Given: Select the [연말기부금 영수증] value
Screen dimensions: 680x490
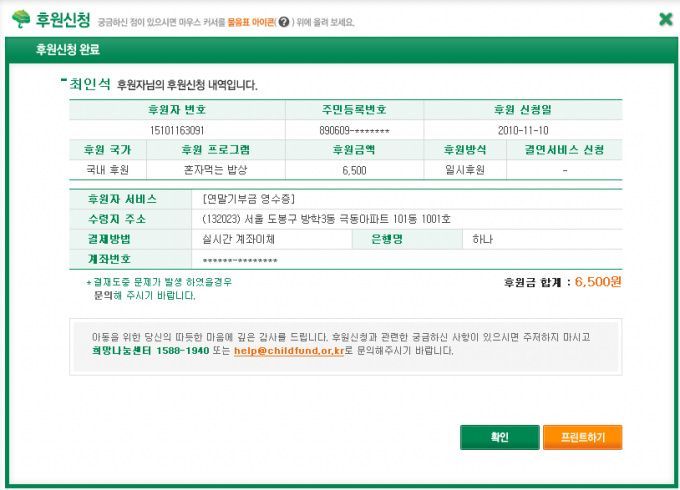Looking at the screenshot, I should [249, 199].
